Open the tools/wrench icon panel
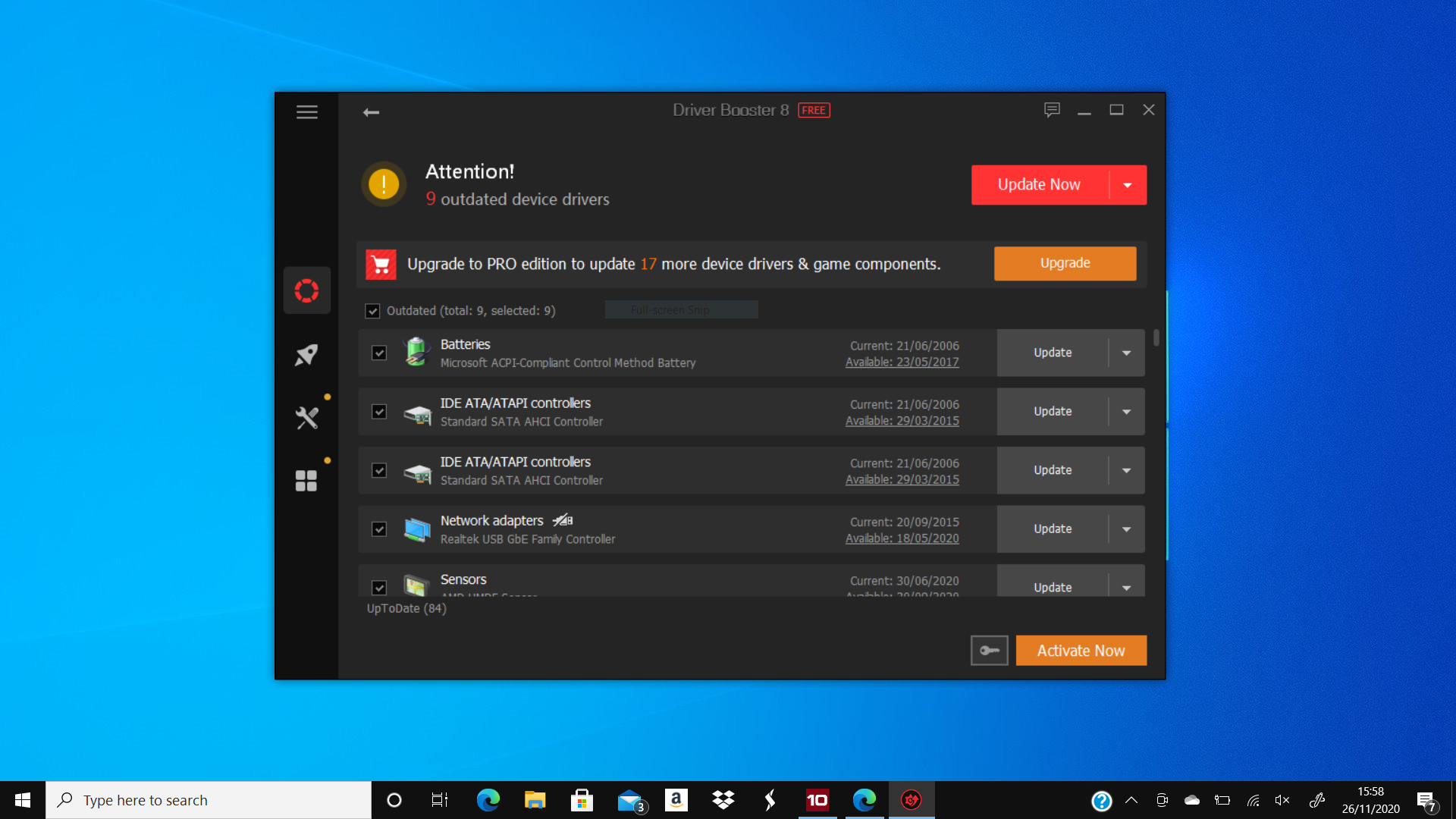 pos(306,417)
